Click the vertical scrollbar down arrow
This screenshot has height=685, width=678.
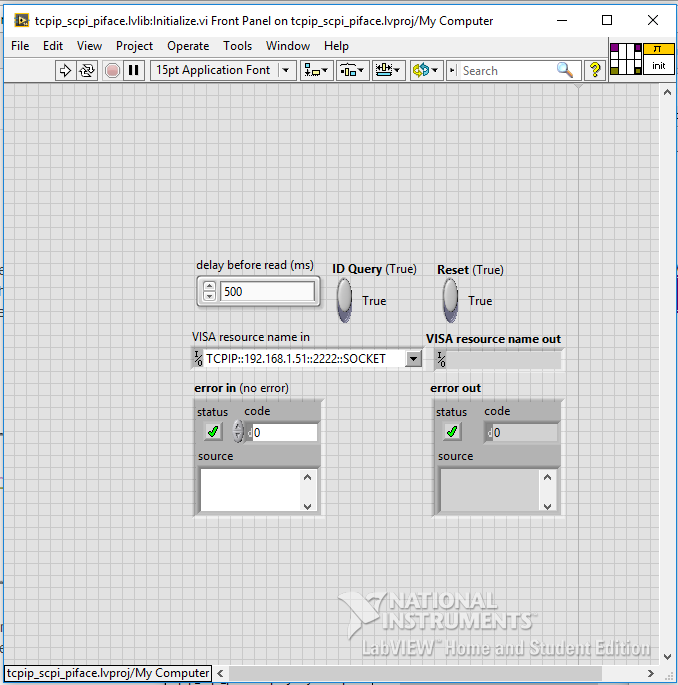click(667, 656)
